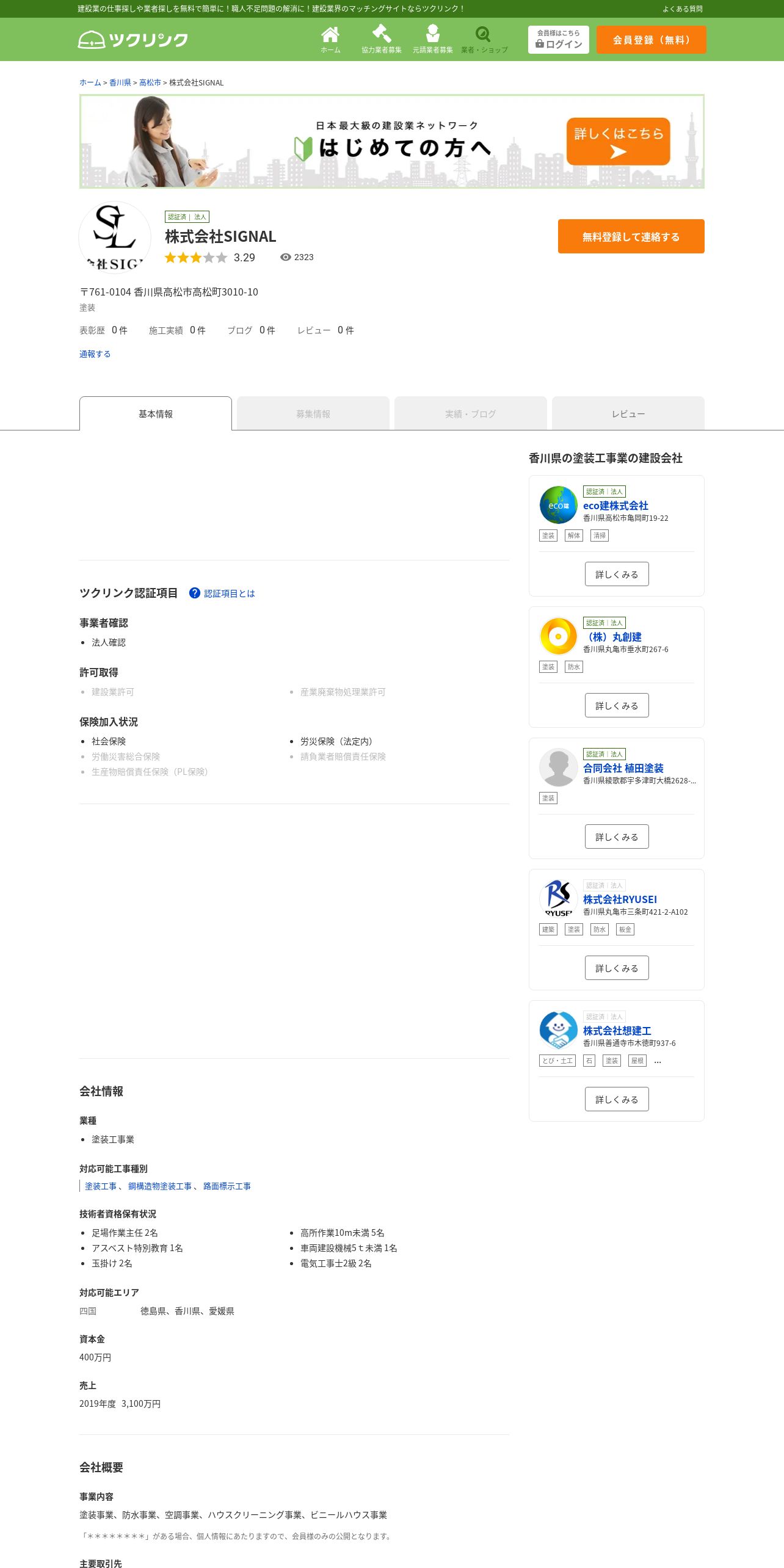Screen dimensions: 784x1568
Task: Click the 2019年度 3,100万円 sales value
Action: click(120, 1404)
